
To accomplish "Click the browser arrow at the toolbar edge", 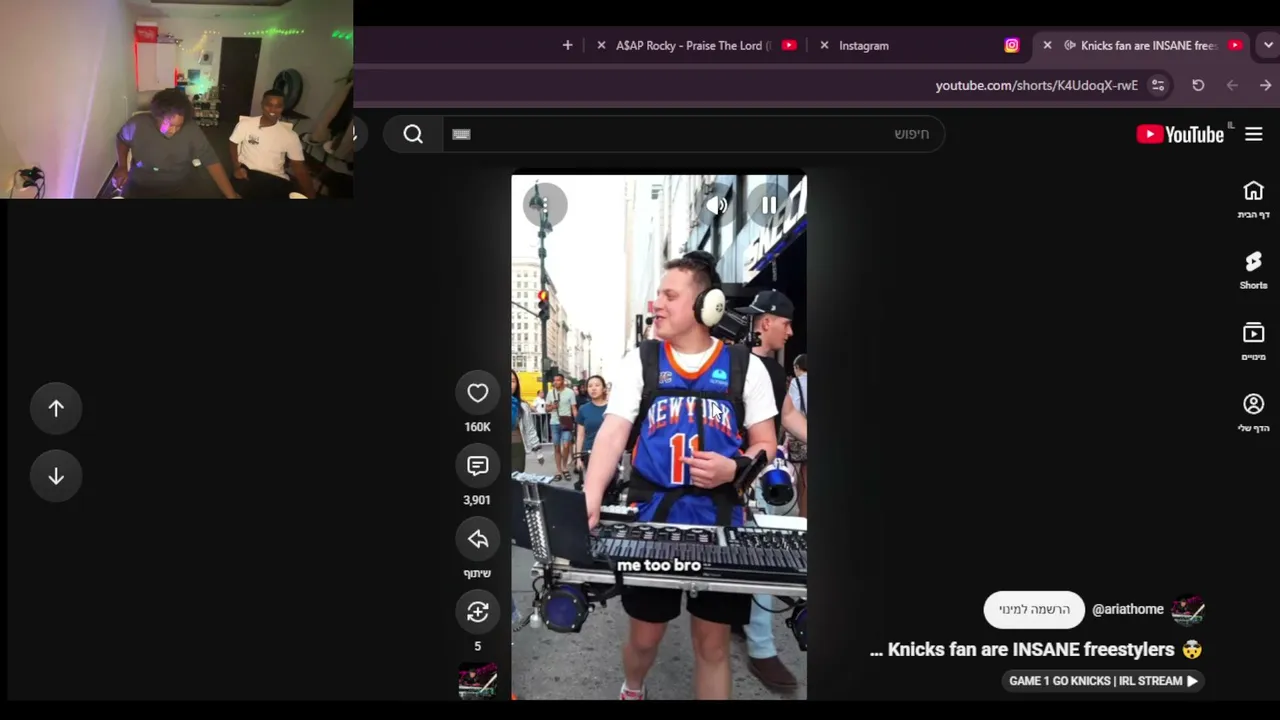I will point(1266,85).
